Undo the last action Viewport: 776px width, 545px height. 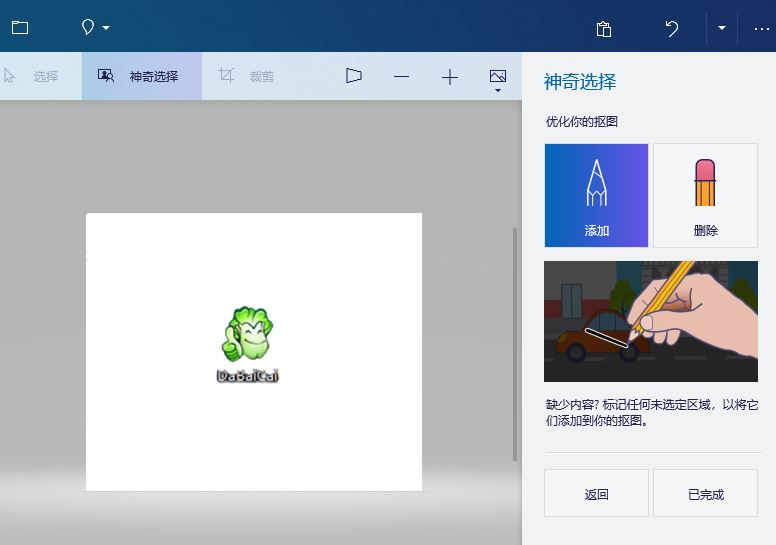(671, 28)
